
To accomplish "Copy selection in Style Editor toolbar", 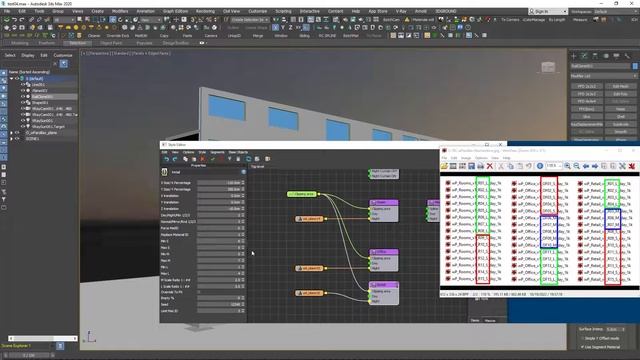I will click(185, 159).
